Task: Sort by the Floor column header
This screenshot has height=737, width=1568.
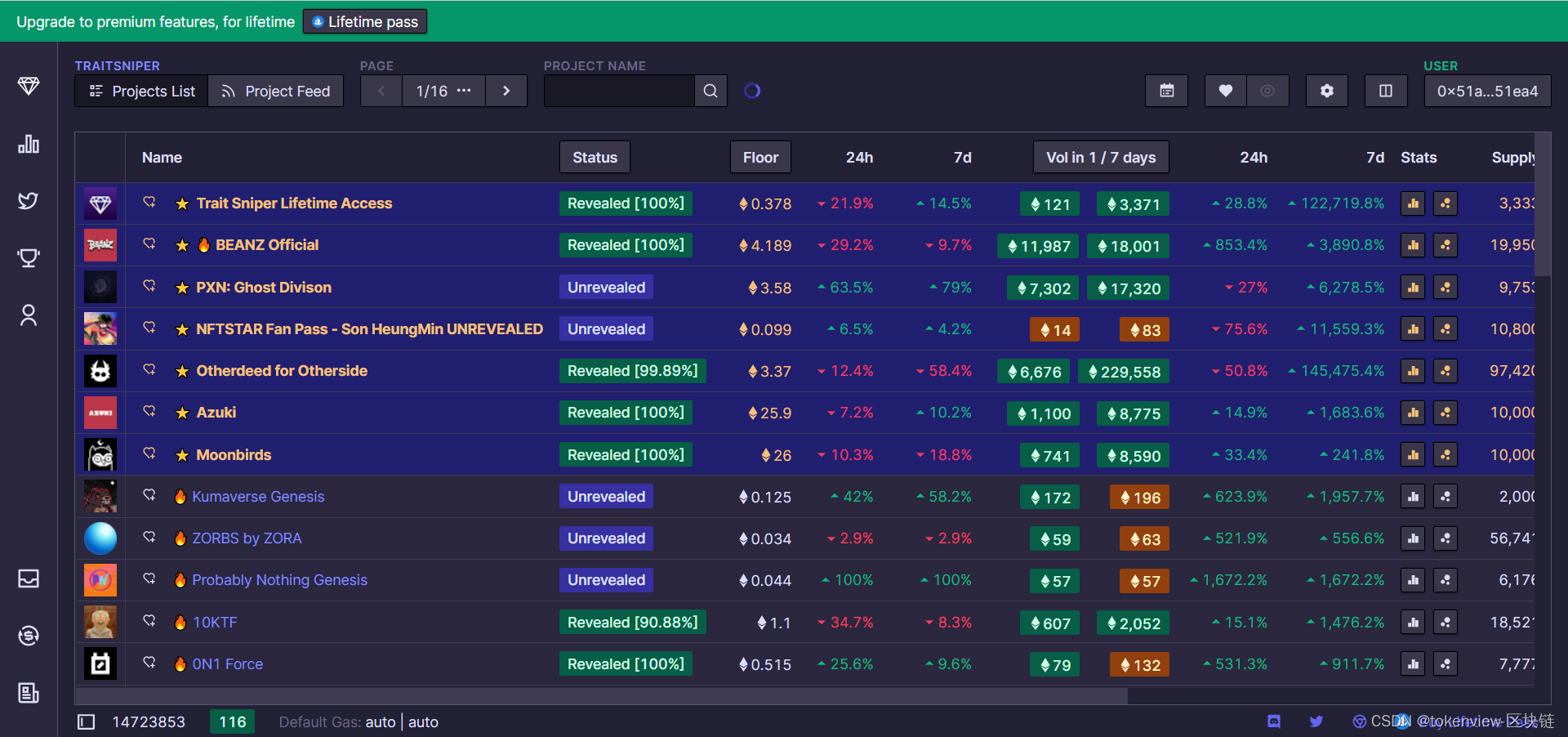Action: tap(760, 158)
